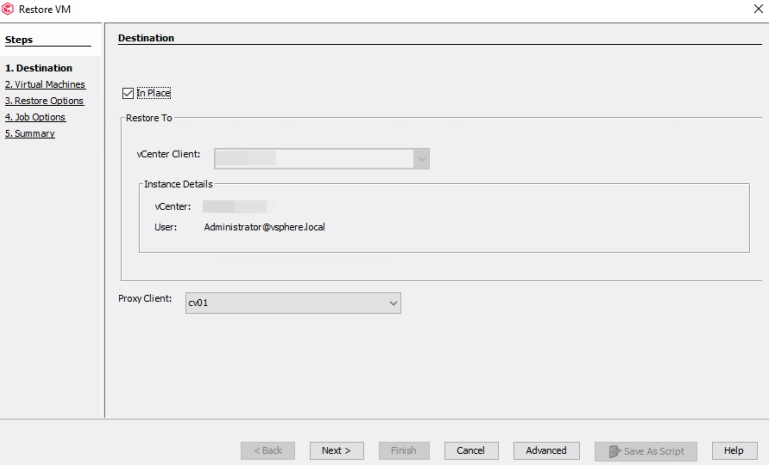Click the Administrator@vsphere.local user text
The width and height of the screenshot is (771, 466).
coord(264,227)
